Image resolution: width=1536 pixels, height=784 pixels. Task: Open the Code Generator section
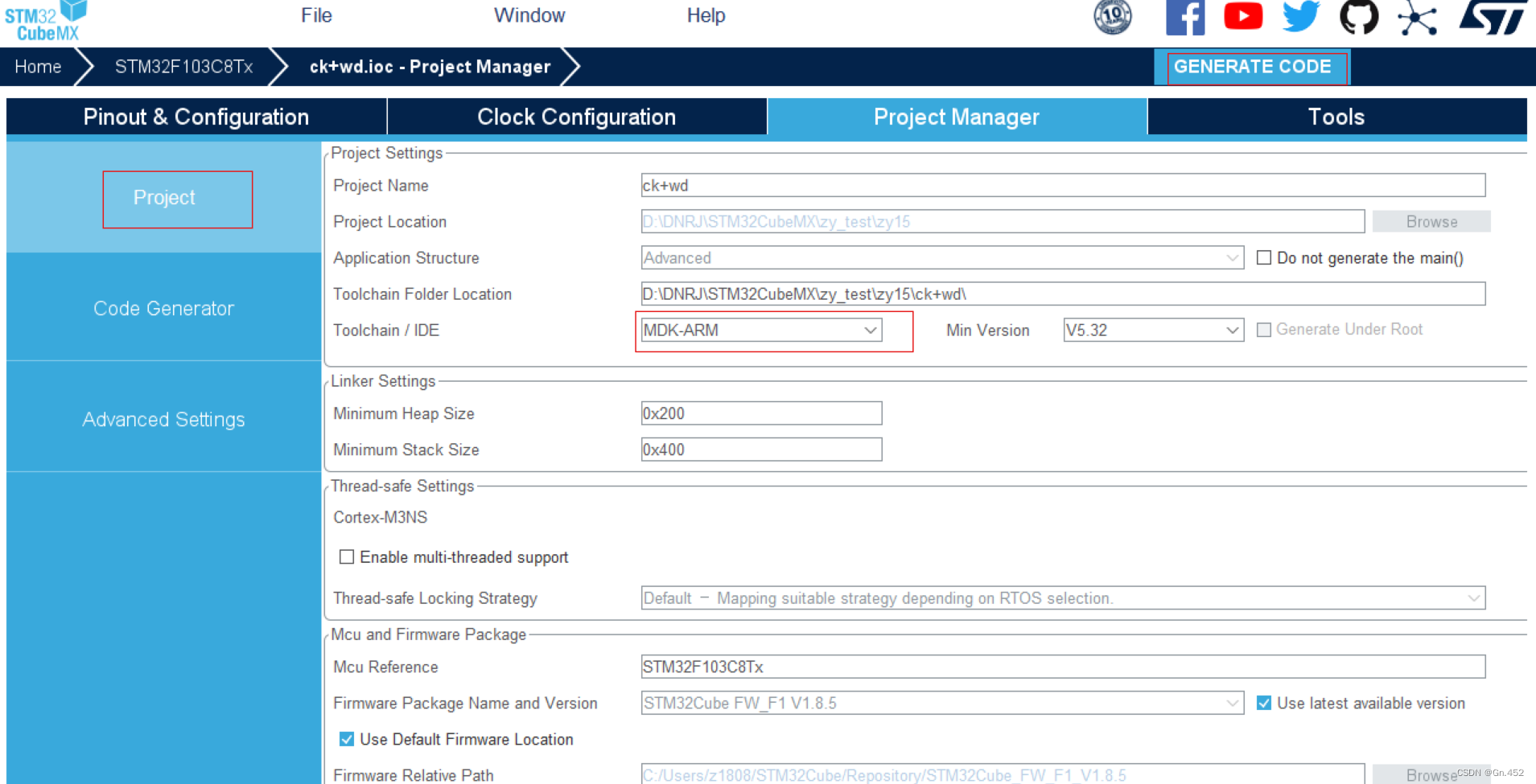click(163, 309)
